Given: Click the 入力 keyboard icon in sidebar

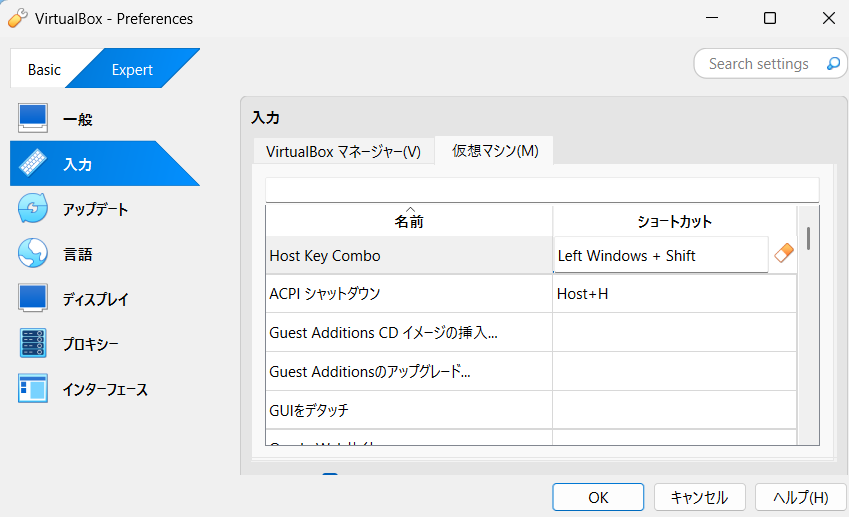Looking at the screenshot, I should click(32, 163).
